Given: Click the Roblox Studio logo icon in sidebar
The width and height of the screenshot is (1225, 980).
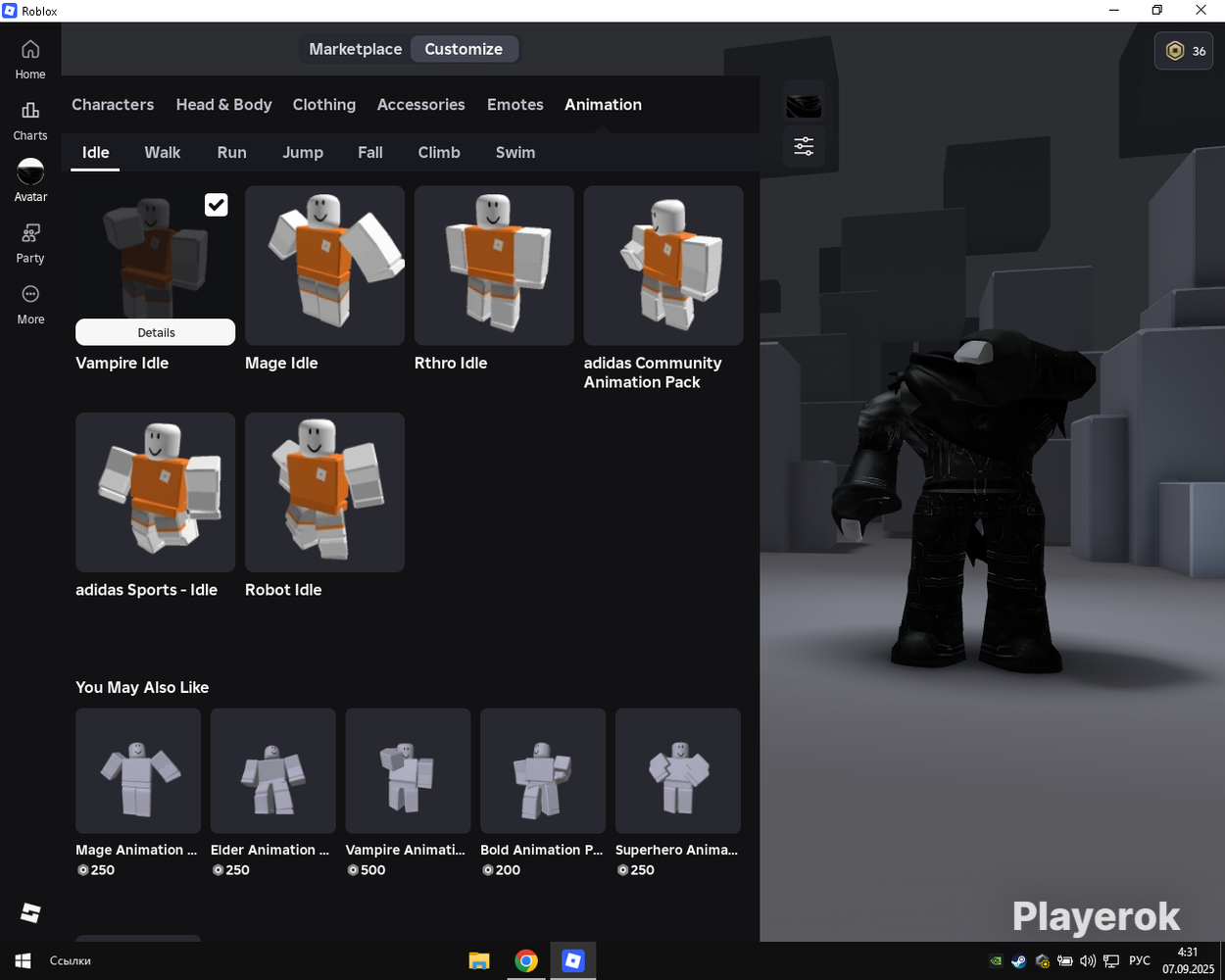Looking at the screenshot, I should [30, 912].
